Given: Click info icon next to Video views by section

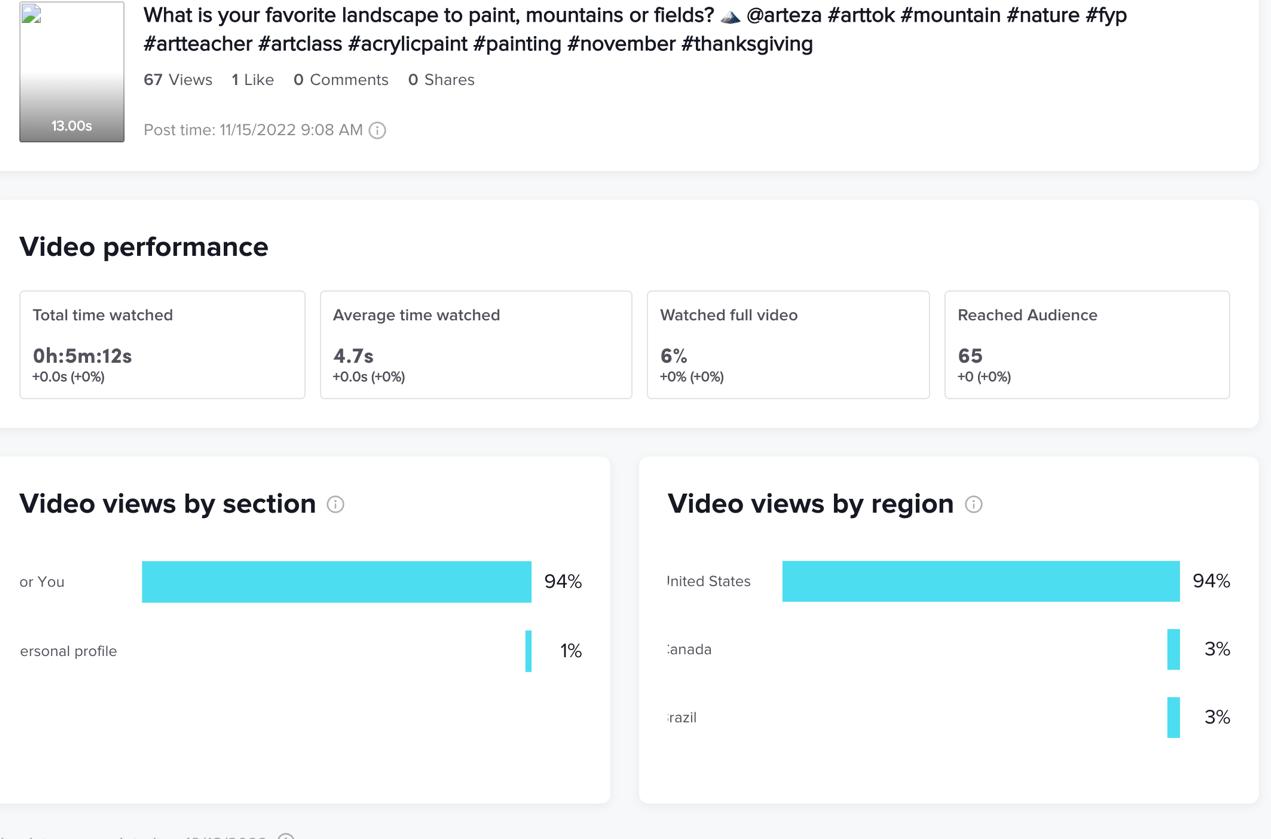Looking at the screenshot, I should [336, 504].
